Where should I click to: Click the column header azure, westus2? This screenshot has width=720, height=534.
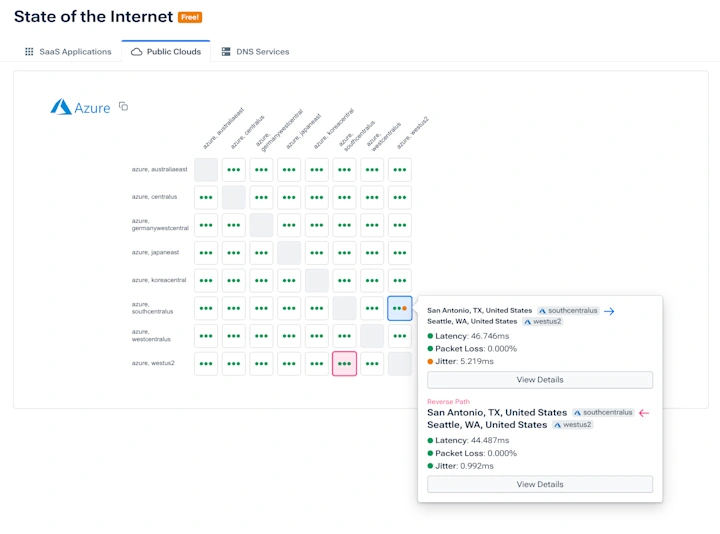[x=412, y=133]
